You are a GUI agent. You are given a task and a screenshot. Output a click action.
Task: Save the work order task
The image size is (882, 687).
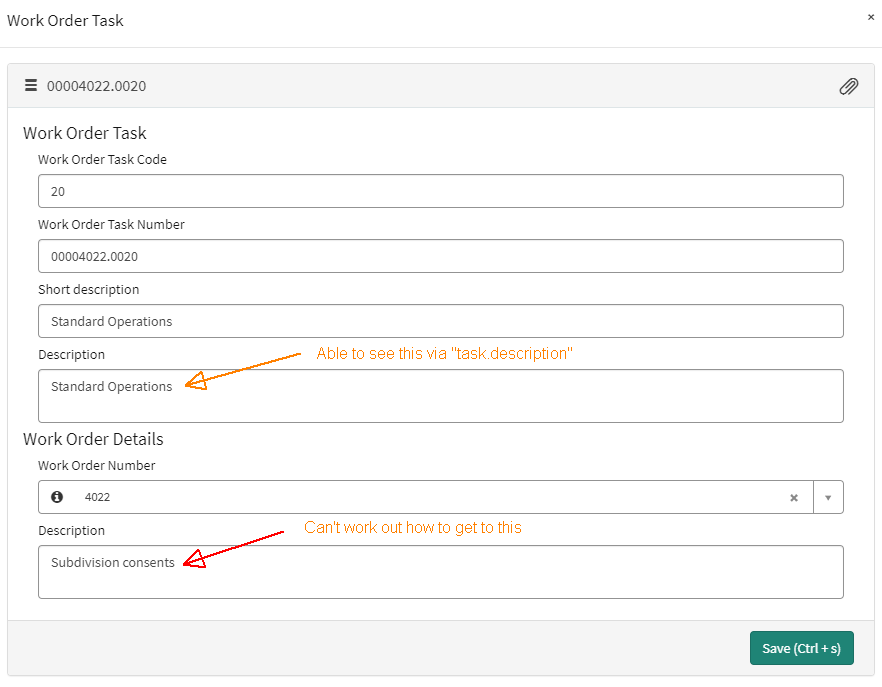802,648
